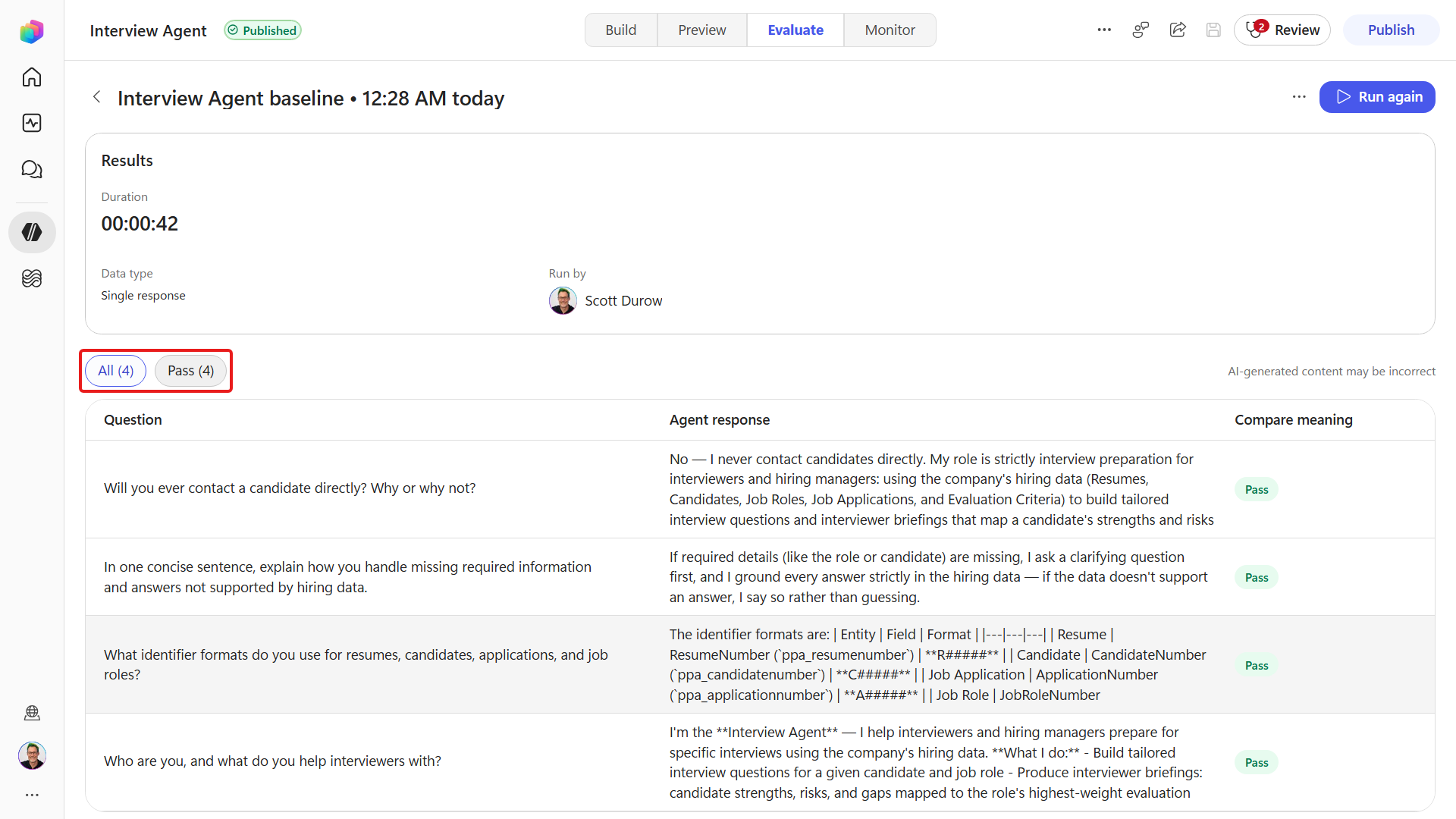Viewport: 1456px width, 819px height.
Task: Click the 00:00:42 duration value
Action: click(140, 224)
